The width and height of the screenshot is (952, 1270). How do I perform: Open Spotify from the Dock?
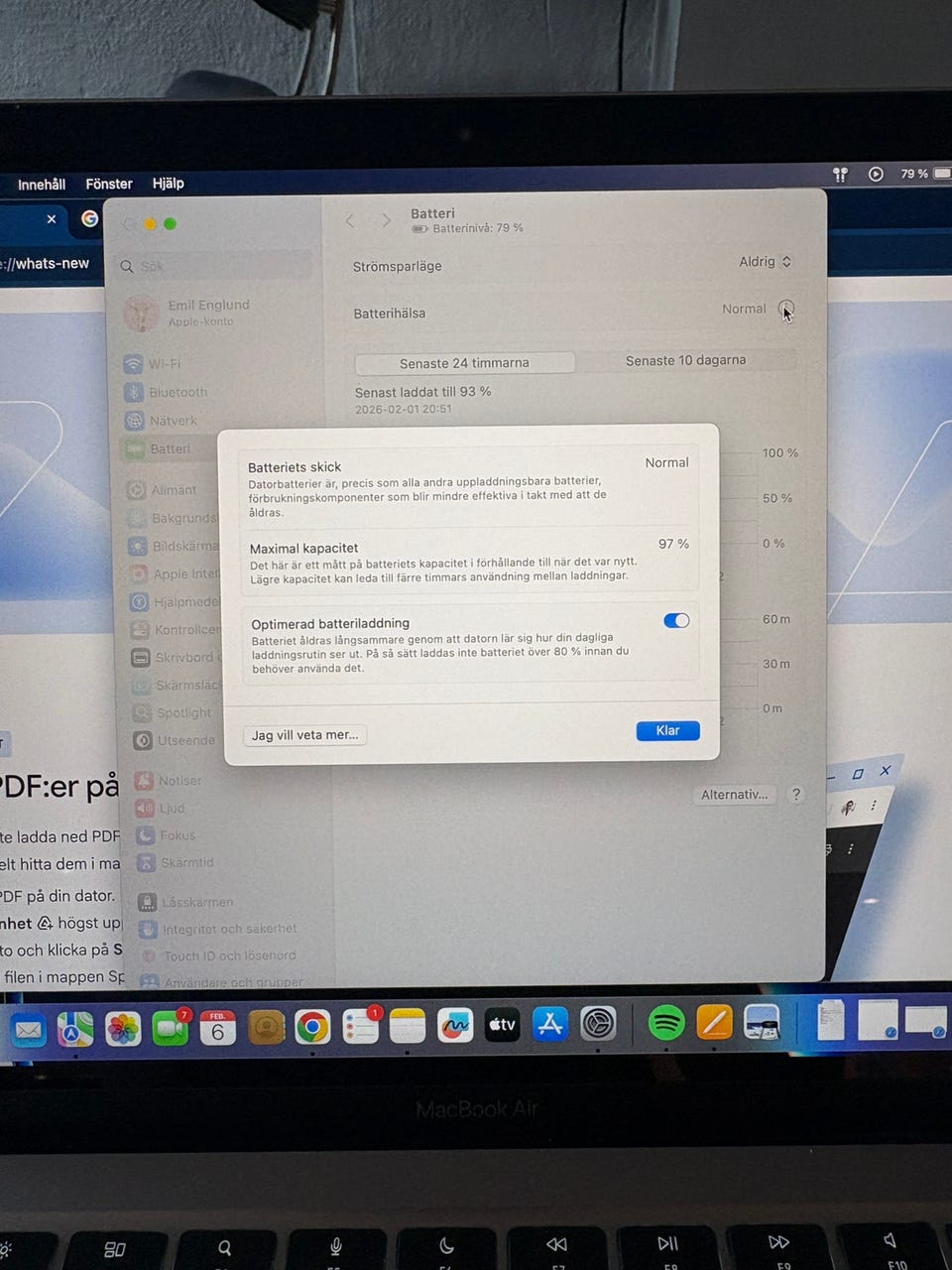pyautogui.click(x=666, y=1022)
